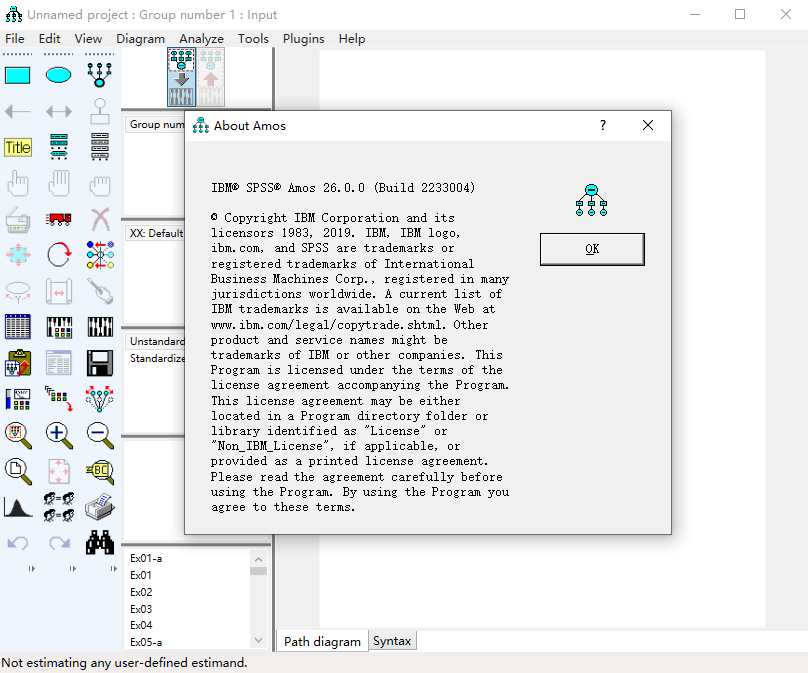The height and width of the screenshot is (673, 808).
Task: Expand the rightmost toolbar column overflow arrow
Action: point(112,569)
